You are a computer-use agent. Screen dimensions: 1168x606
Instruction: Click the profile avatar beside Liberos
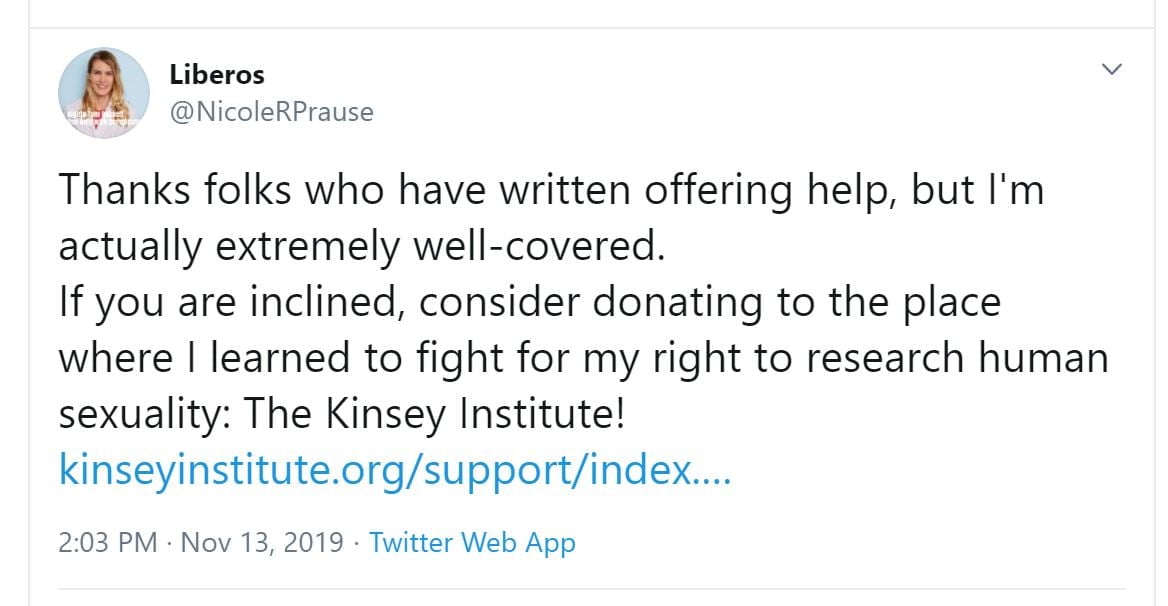click(104, 93)
